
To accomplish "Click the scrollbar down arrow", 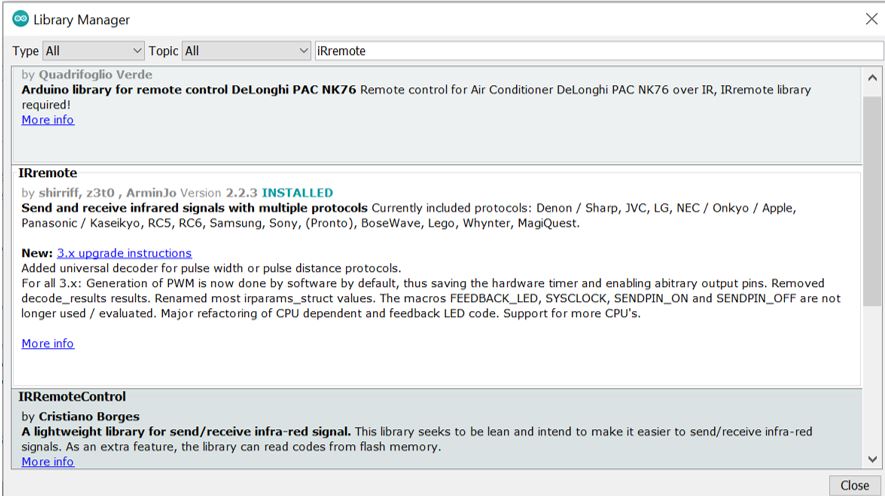I will [x=873, y=458].
